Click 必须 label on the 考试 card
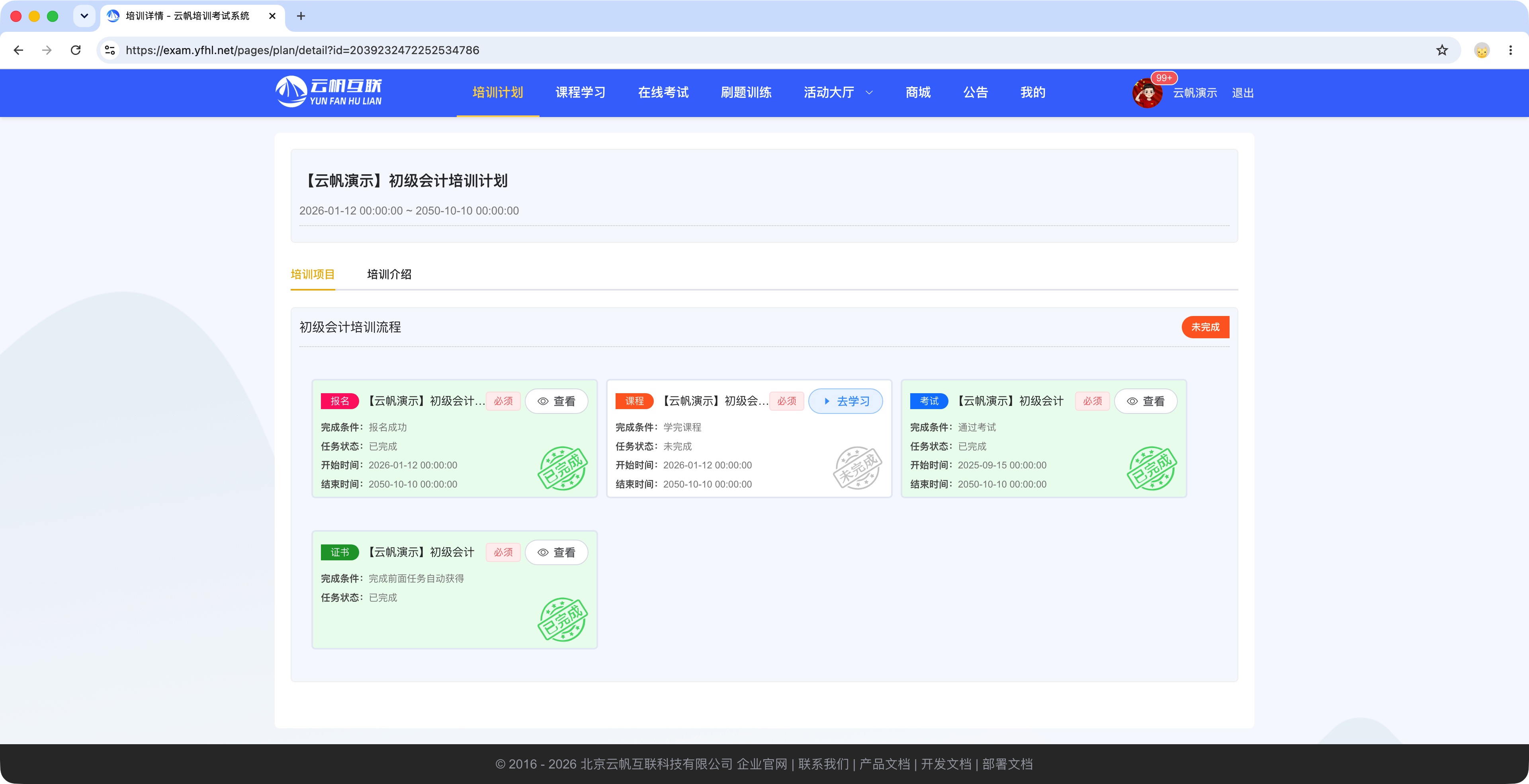Viewport: 1529px width, 784px height. pyautogui.click(x=1092, y=402)
